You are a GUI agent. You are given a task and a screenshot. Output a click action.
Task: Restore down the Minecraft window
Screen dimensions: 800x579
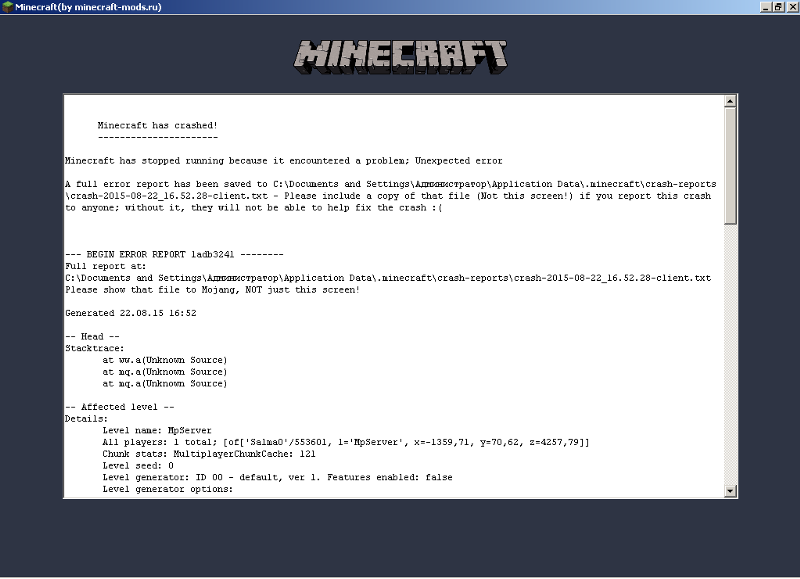pyautogui.click(x=778, y=7)
